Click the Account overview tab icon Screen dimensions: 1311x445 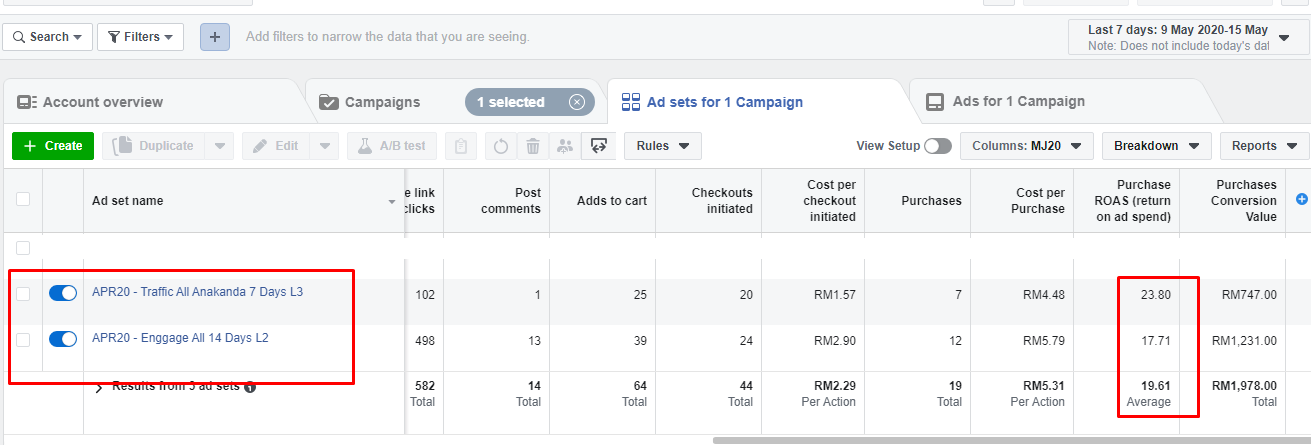(x=27, y=102)
